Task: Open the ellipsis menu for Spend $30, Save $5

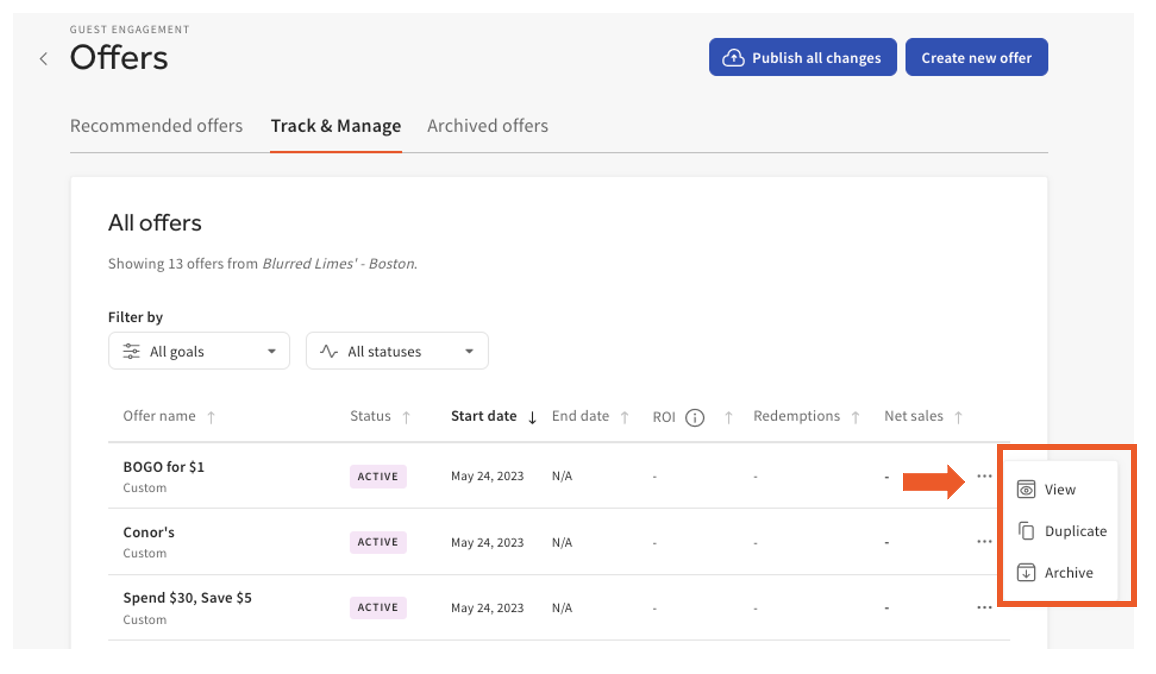Action: [984, 606]
